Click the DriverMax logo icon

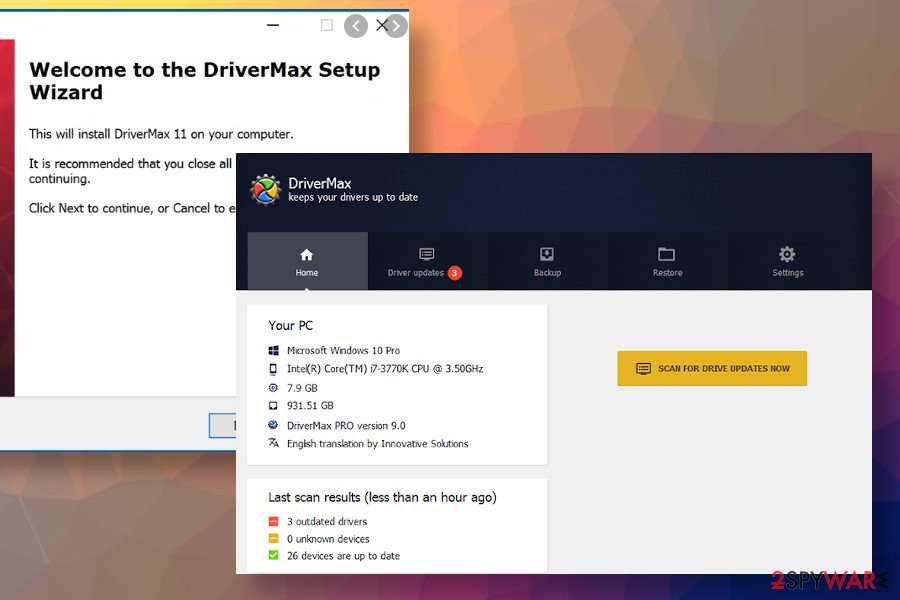pyautogui.click(x=265, y=189)
